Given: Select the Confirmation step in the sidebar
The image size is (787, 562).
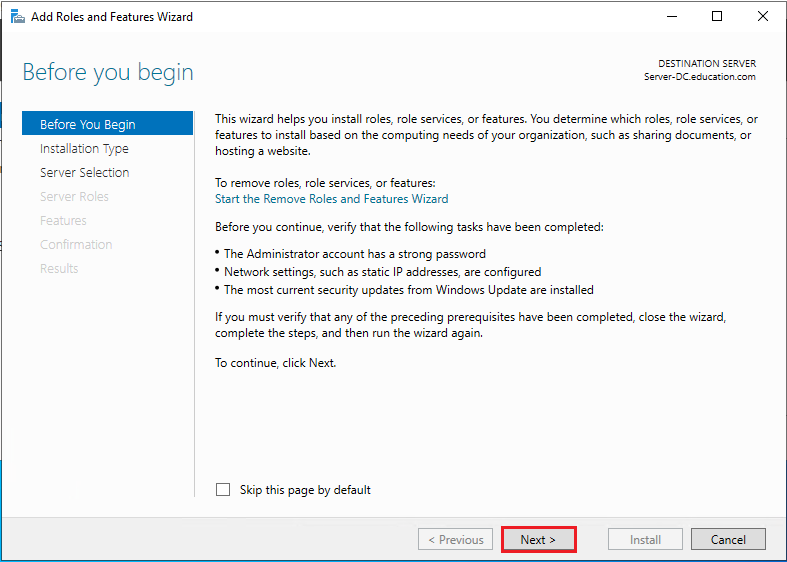Looking at the screenshot, I should (76, 245).
